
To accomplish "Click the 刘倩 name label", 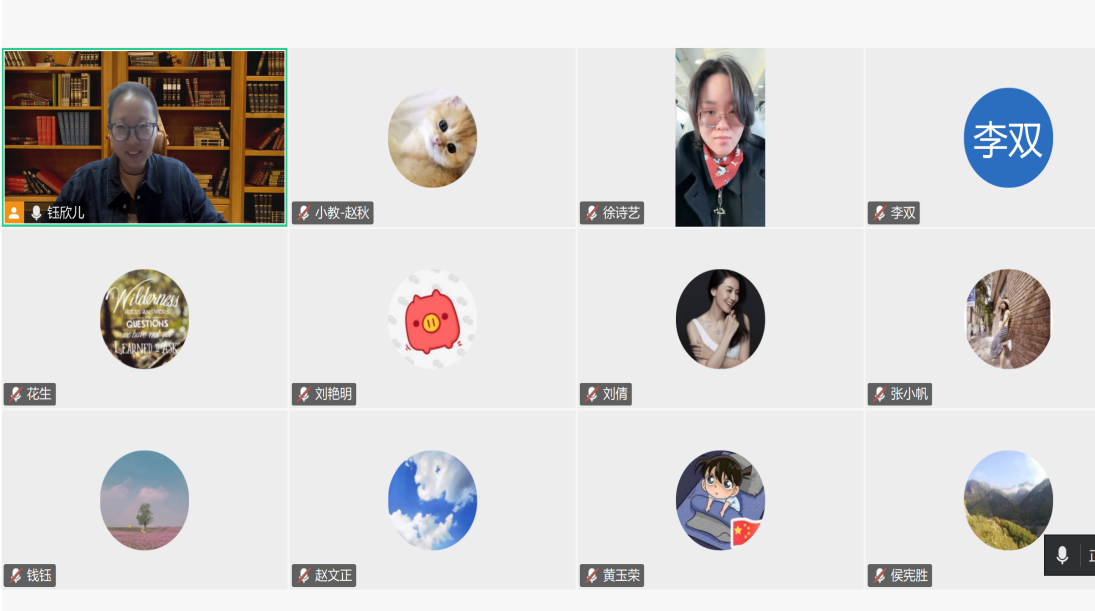I will click(615, 394).
